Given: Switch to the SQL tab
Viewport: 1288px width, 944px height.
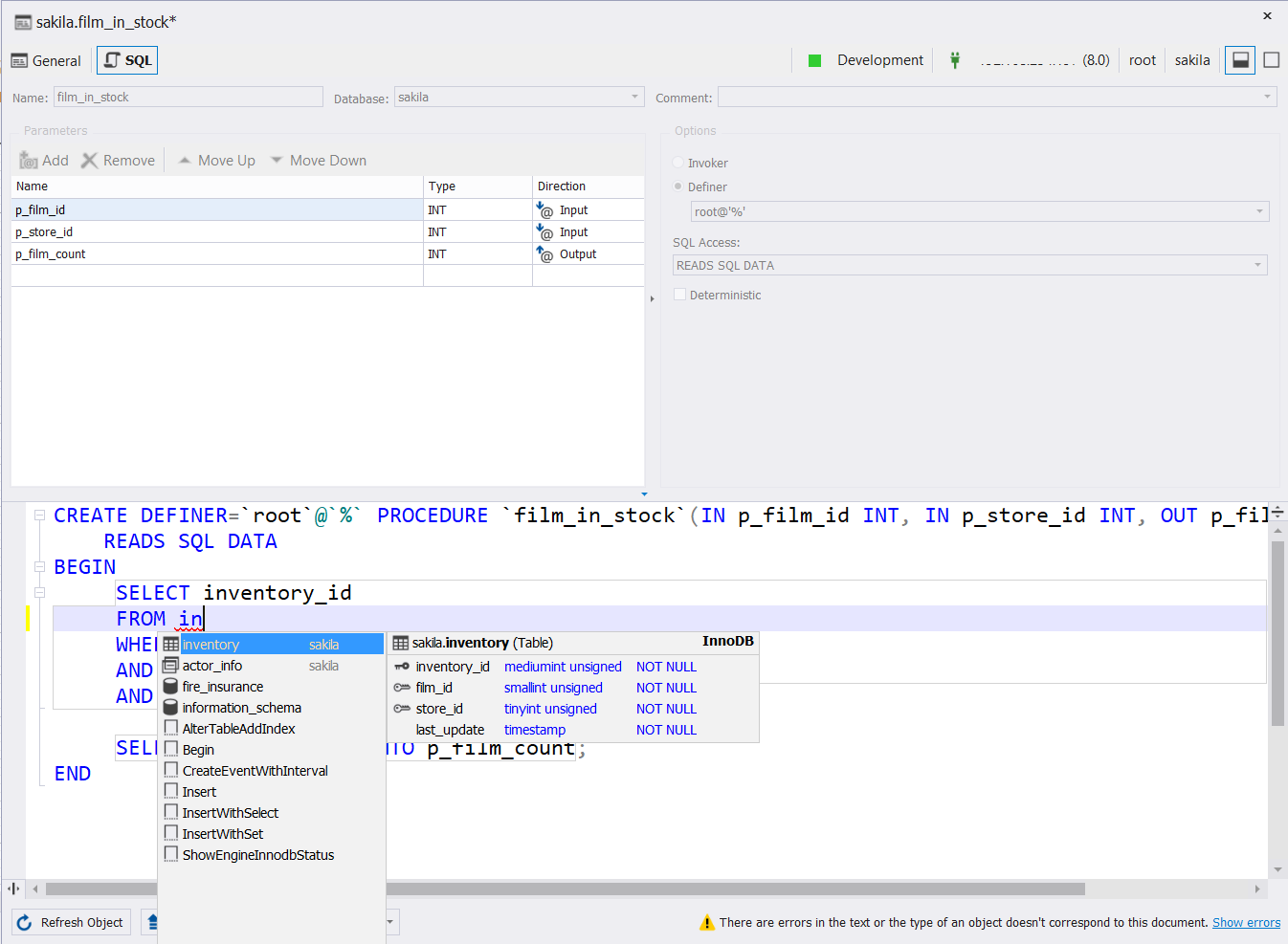Looking at the screenshot, I should point(127,60).
